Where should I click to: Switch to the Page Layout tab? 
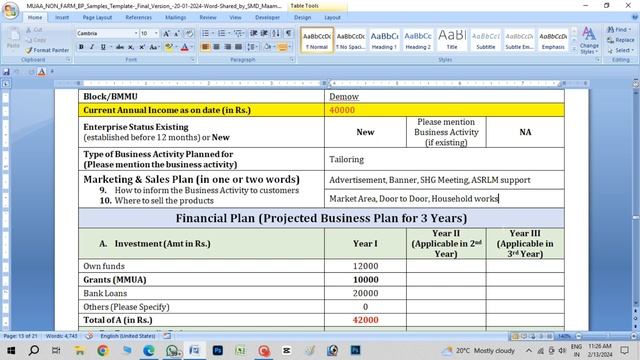(x=97, y=17)
